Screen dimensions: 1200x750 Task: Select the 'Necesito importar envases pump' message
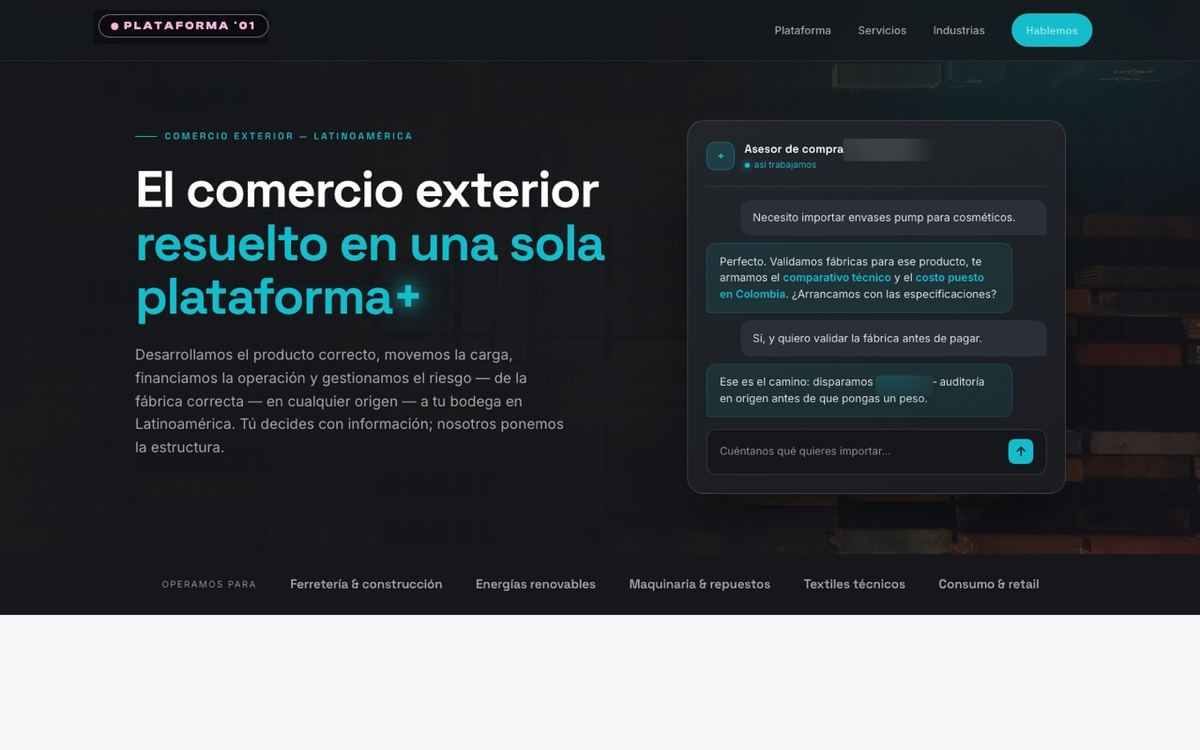point(893,217)
